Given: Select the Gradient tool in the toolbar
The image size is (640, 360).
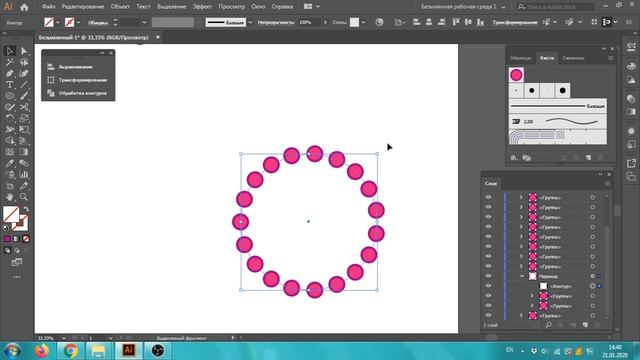Looking at the screenshot, I should (24, 152).
